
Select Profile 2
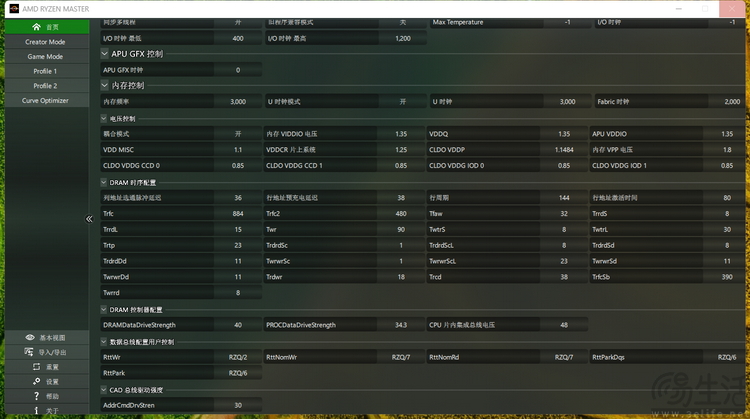[47, 86]
